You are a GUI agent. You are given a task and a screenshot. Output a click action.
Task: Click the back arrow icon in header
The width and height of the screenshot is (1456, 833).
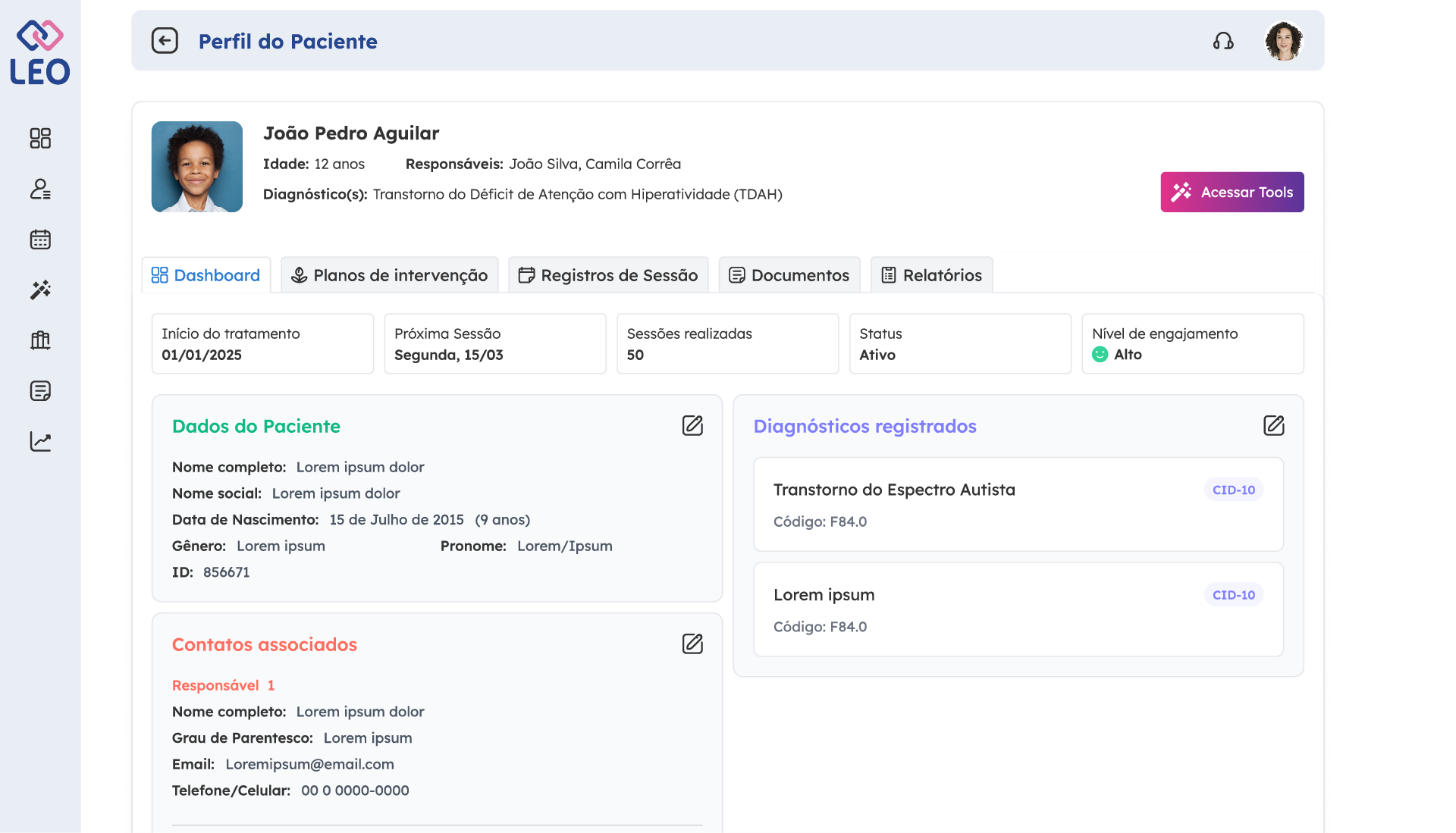click(x=165, y=41)
